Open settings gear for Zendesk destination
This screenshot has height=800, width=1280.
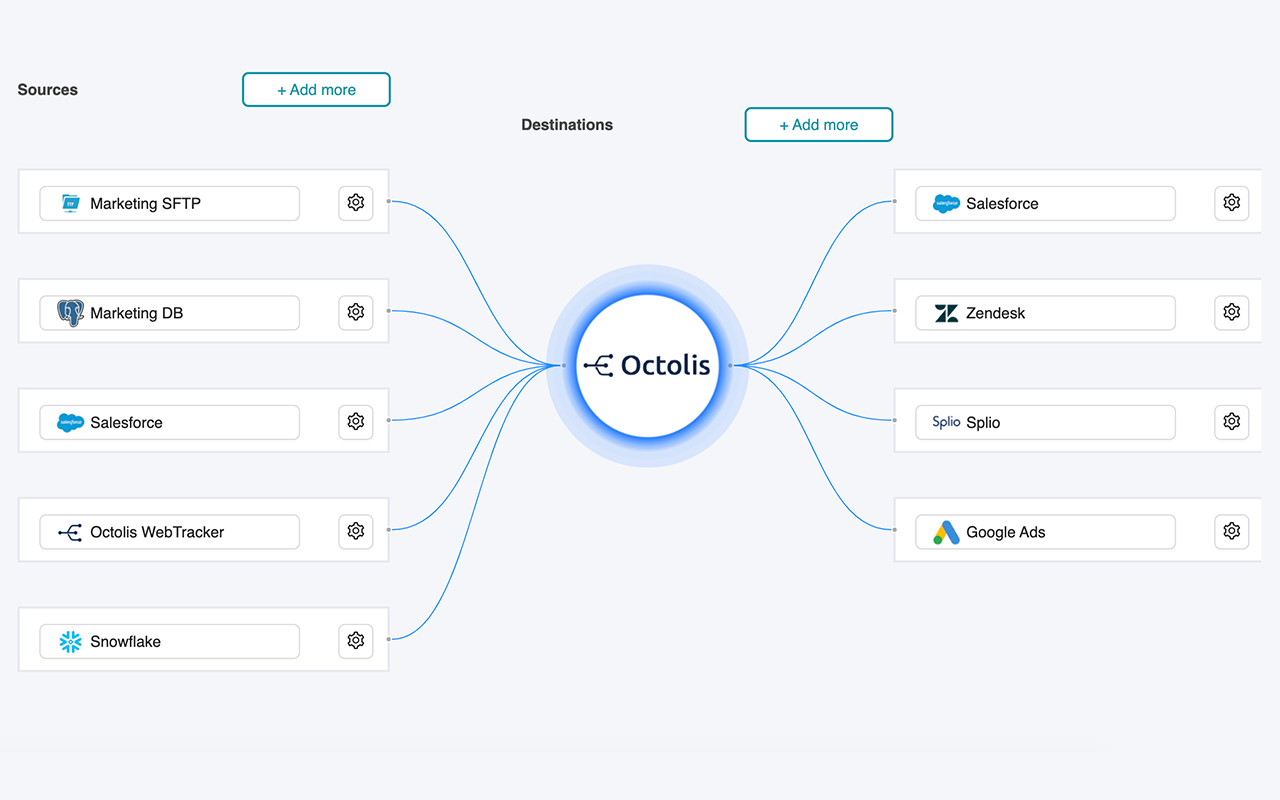[x=1232, y=312]
